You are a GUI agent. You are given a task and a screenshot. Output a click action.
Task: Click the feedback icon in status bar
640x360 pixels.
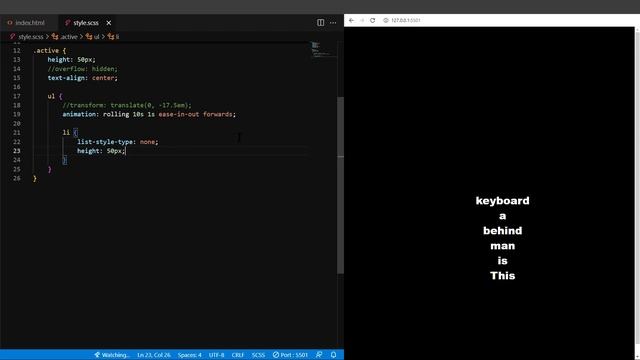[319, 355]
